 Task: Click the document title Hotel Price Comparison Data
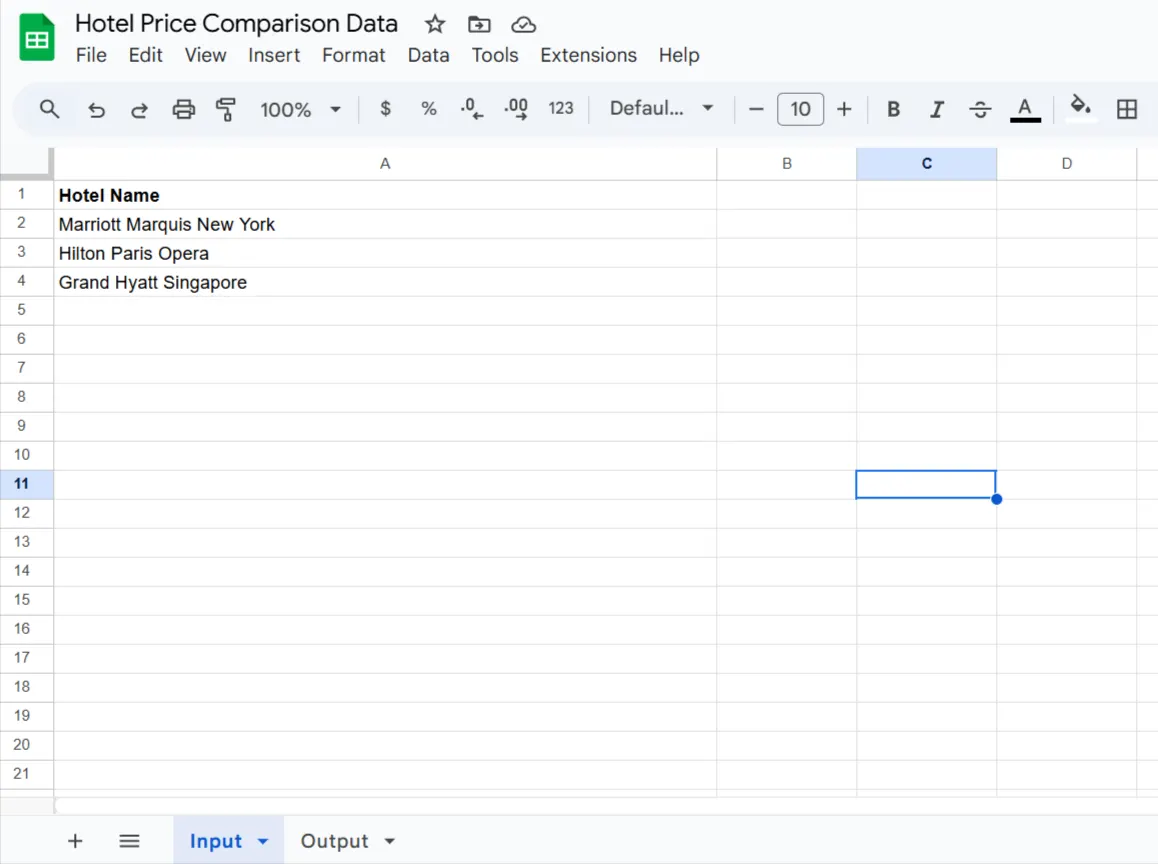236,24
